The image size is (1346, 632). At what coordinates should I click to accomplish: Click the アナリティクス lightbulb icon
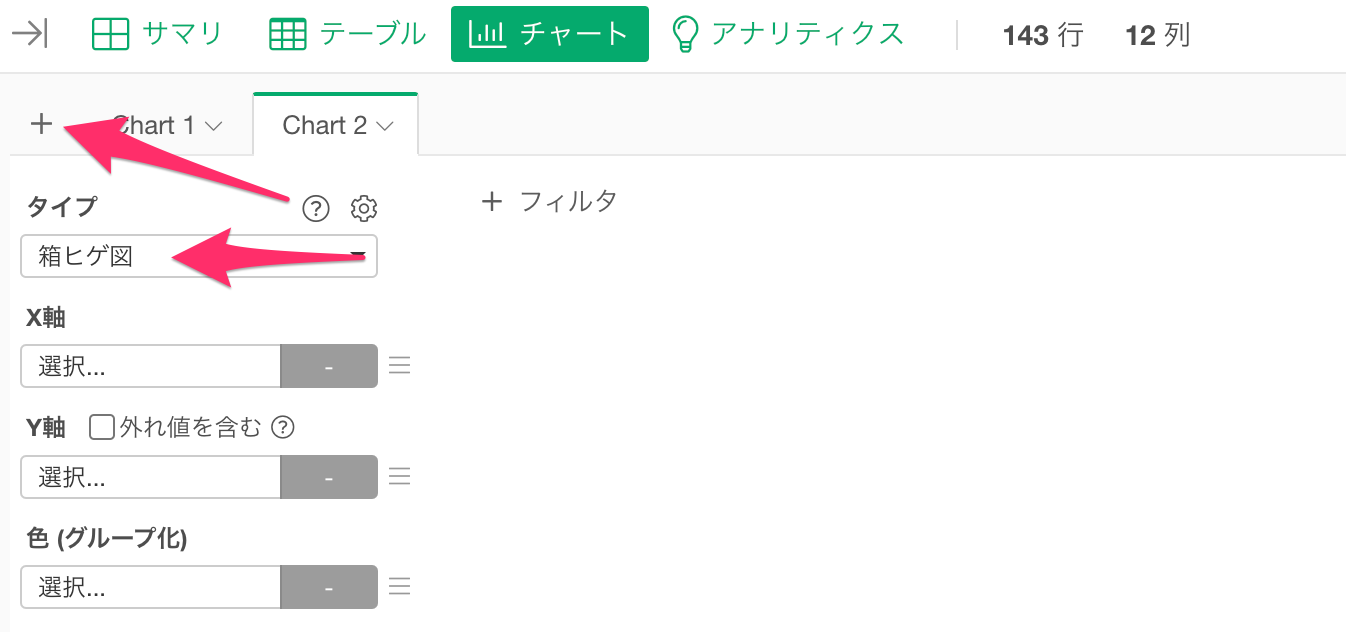[685, 34]
